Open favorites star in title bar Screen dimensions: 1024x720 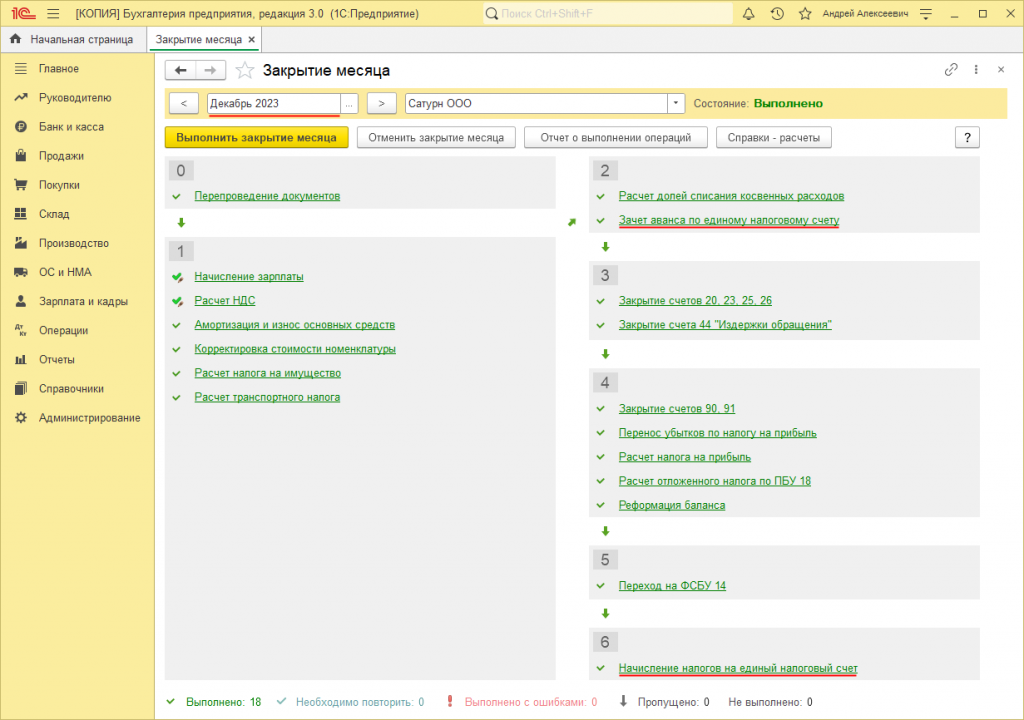(805, 14)
